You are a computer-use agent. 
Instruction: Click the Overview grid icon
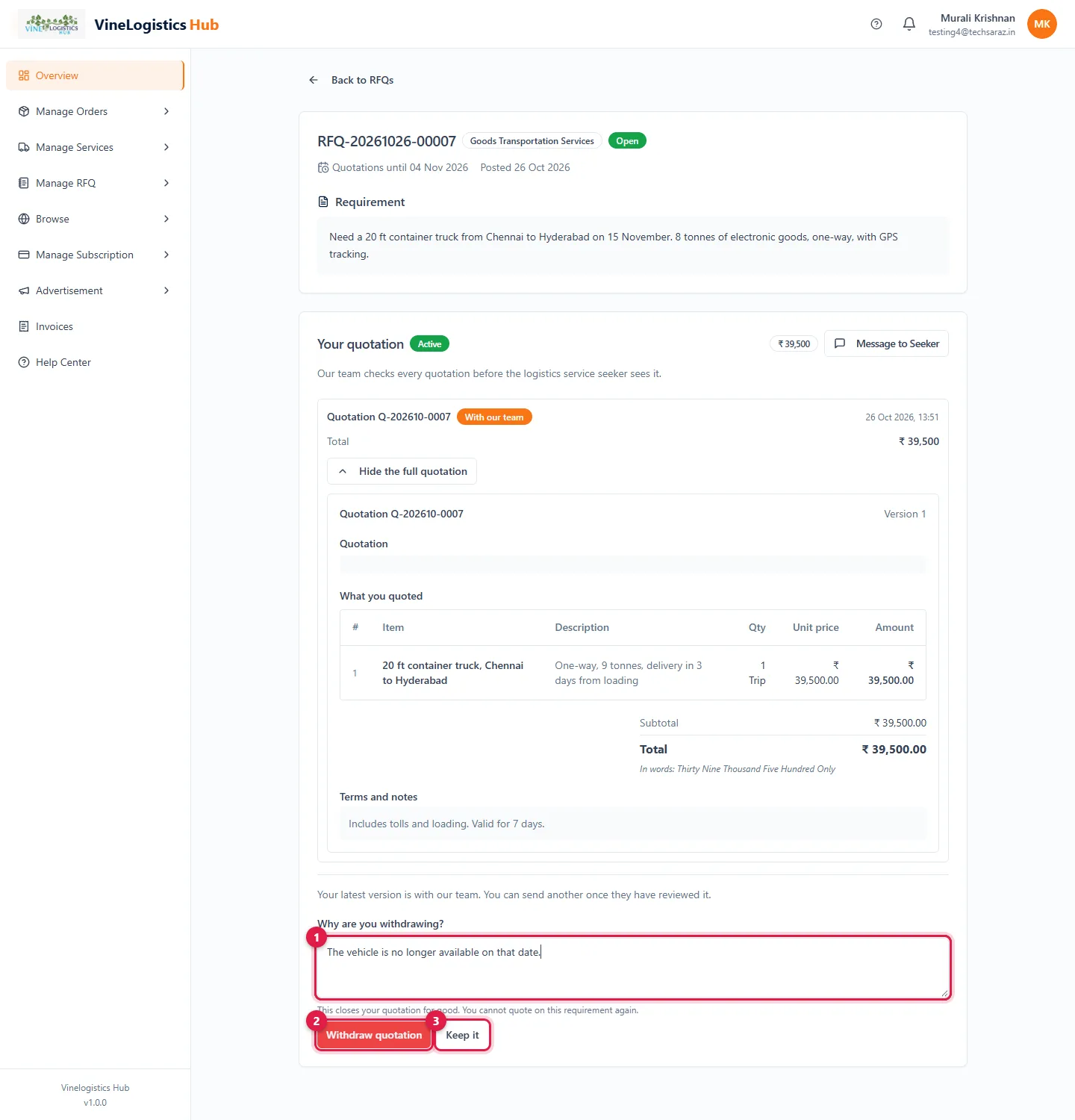24,75
